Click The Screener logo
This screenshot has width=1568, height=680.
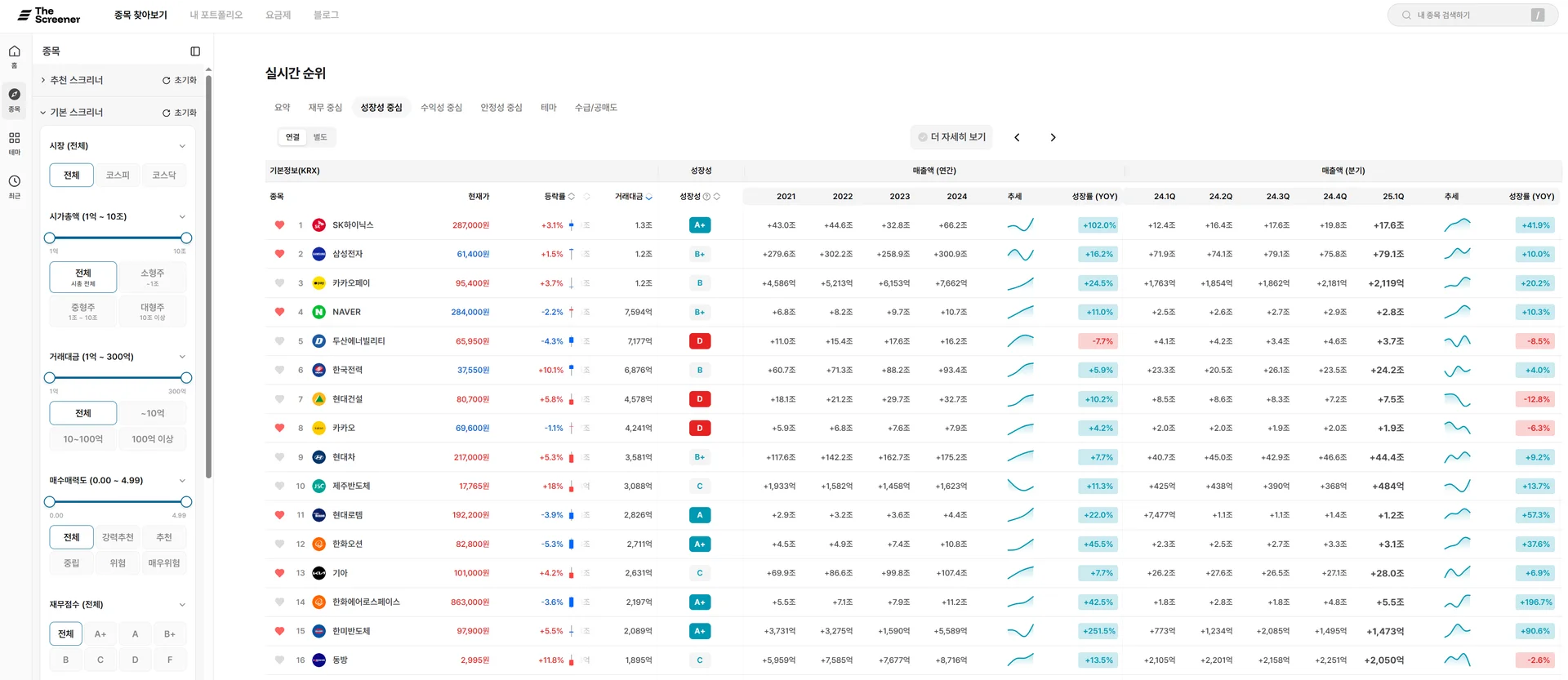49,15
